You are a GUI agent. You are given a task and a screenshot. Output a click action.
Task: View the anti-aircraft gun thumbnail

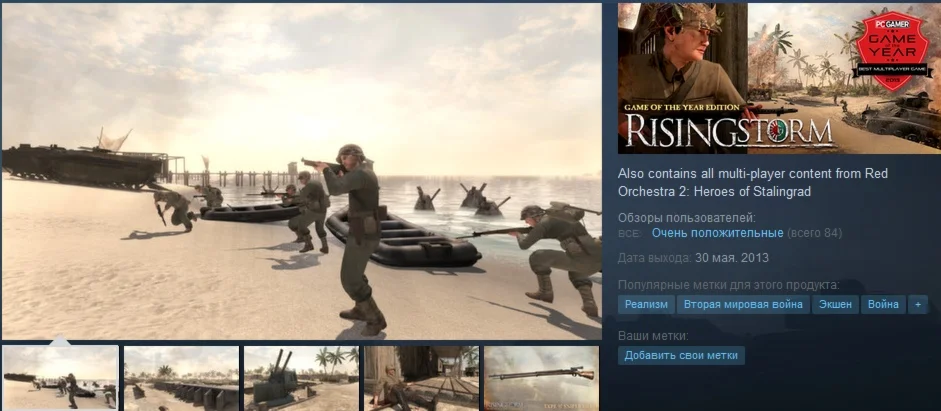point(301,377)
